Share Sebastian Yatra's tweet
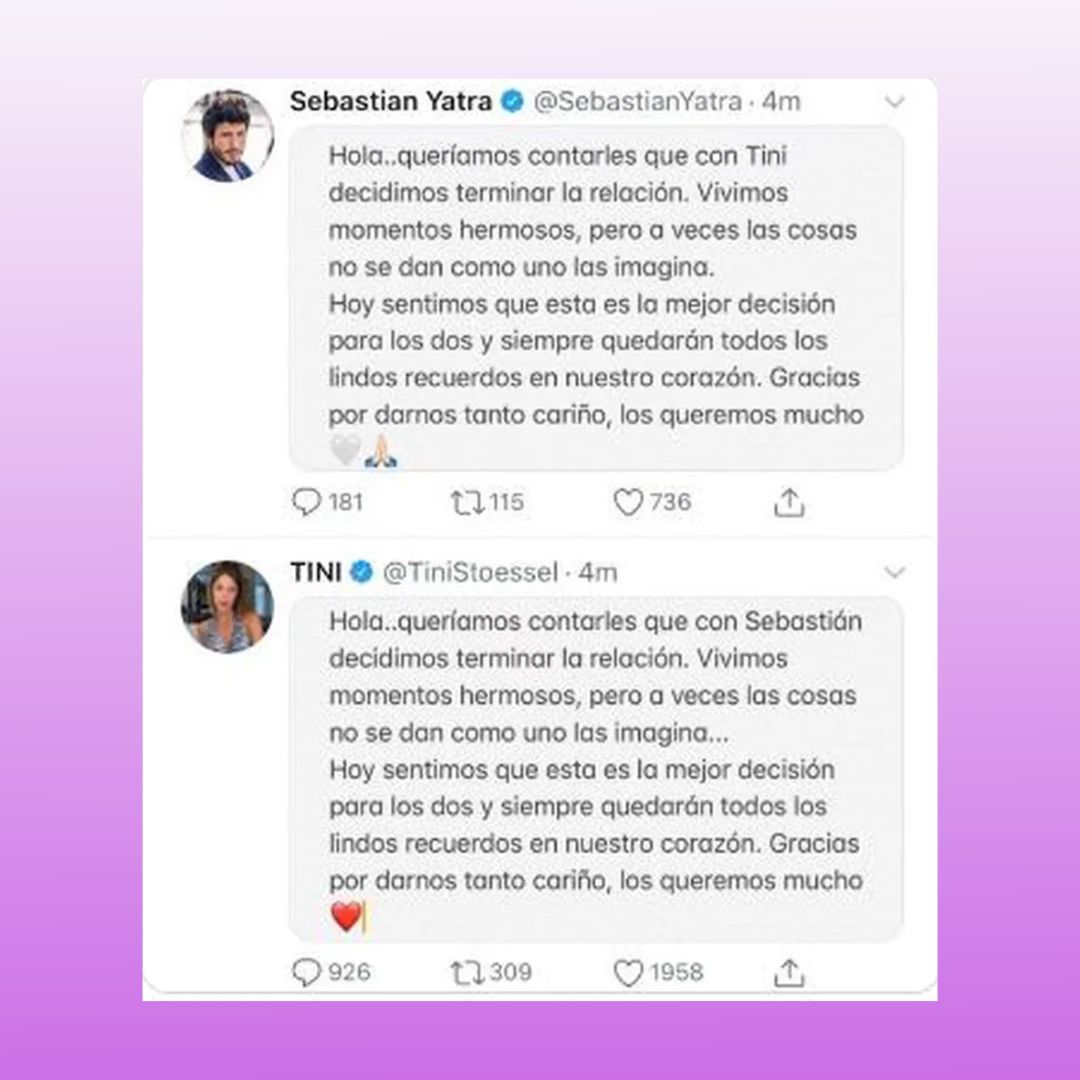Viewport: 1080px width, 1080px height. 789,502
